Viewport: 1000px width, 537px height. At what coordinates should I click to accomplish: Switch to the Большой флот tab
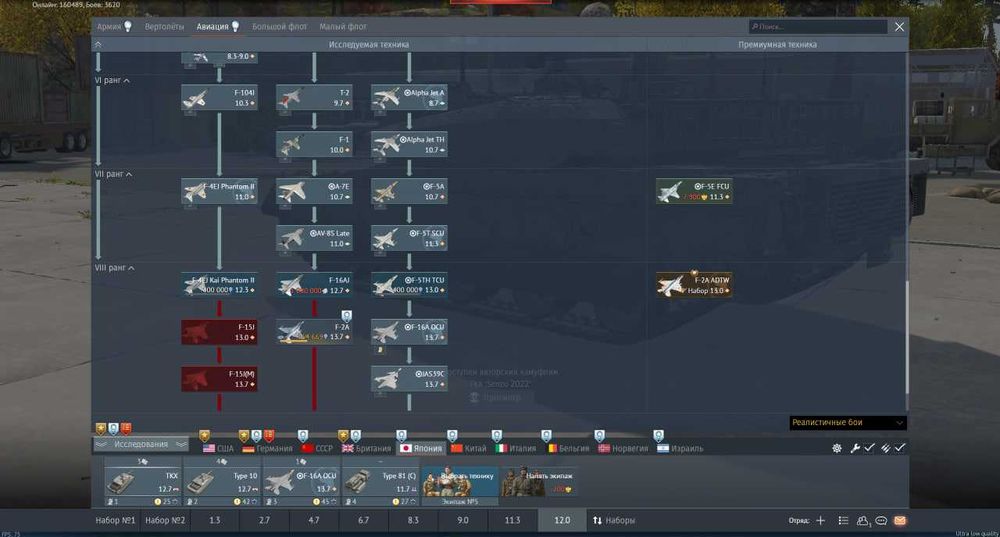click(x=279, y=27)
